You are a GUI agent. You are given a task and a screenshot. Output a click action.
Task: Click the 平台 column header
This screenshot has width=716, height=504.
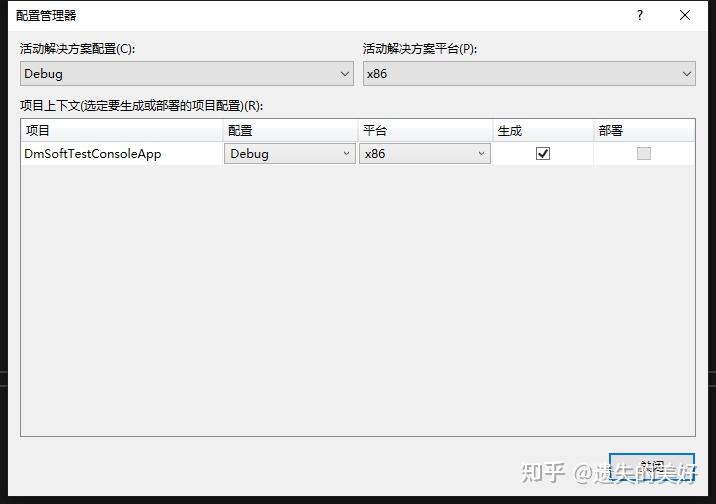425,131
